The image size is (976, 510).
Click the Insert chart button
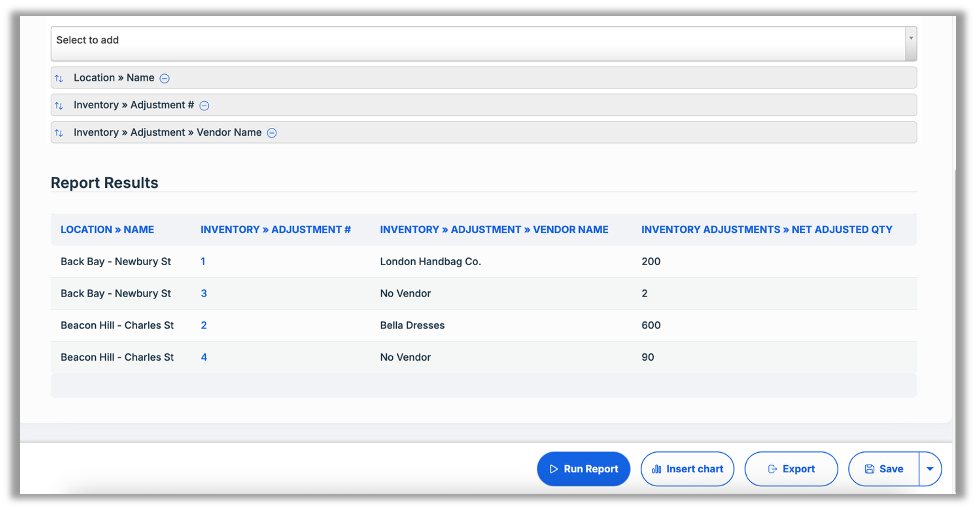687,469
